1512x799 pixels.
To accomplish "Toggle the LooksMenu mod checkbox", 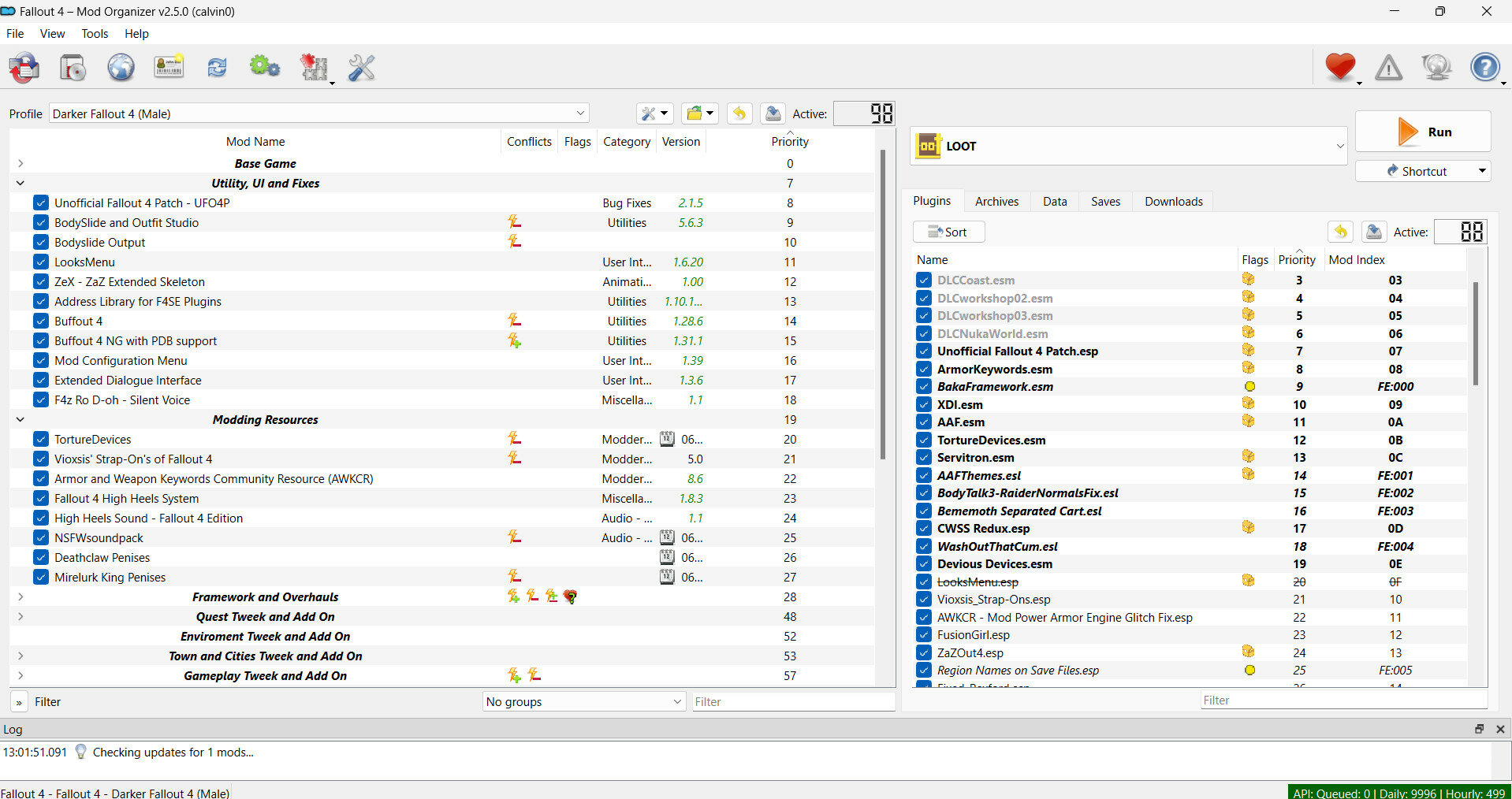I will click(x=41, y=262).
